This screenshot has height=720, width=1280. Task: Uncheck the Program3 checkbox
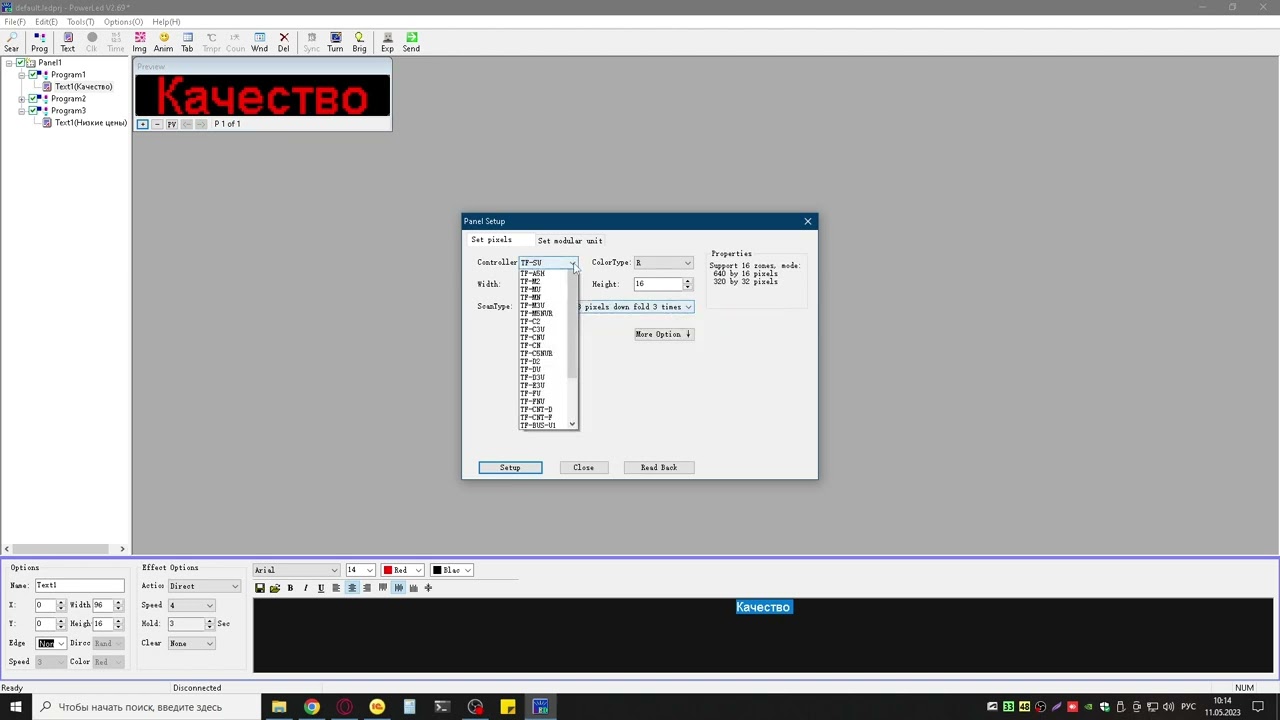tap(33, 111)
